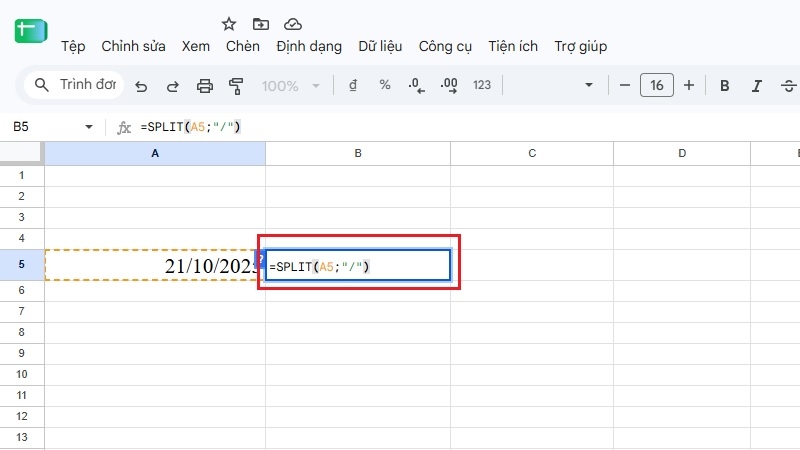This screenshot has height=450, width=800.
Task: Select row 12 header
Action: pyautogui.click(x=21, y=416)
